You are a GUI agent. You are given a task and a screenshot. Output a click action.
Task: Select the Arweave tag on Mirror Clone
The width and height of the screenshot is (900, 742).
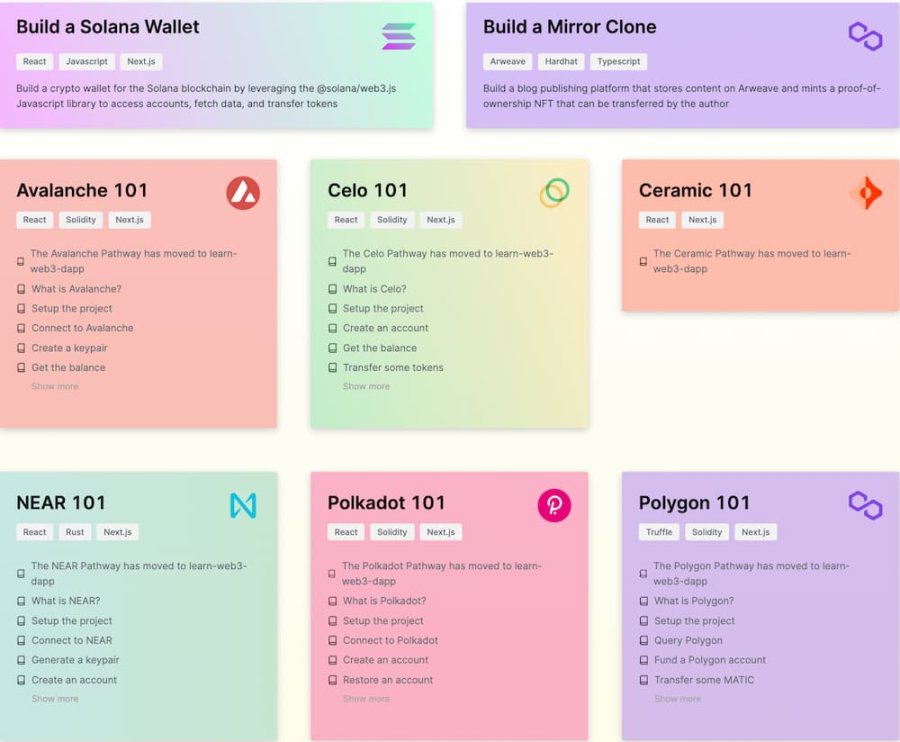click(x=507, y=61)
